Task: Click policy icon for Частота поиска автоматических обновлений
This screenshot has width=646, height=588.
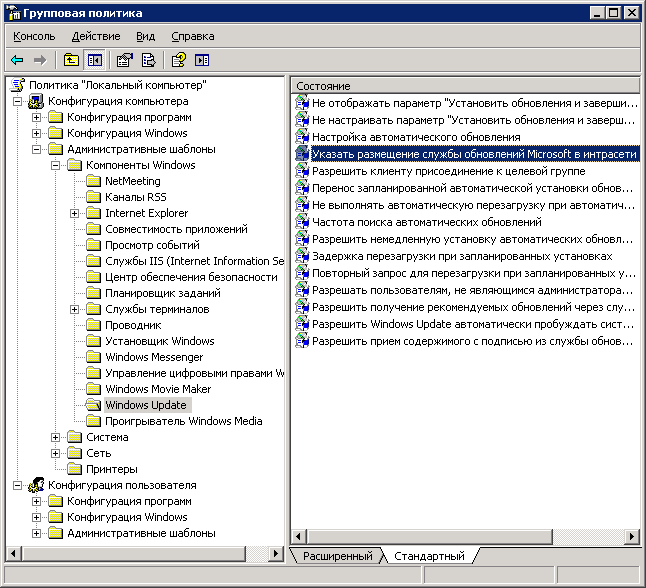Action: (302, 222)
